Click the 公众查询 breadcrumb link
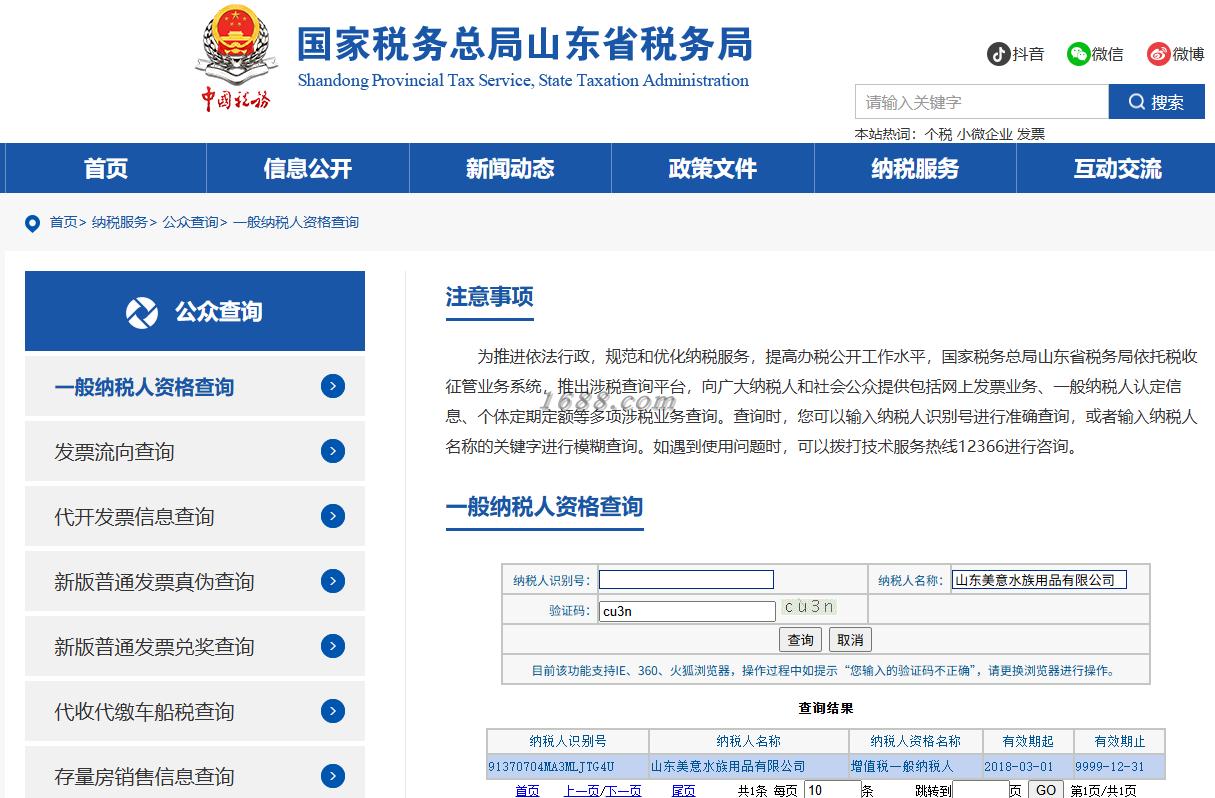The height and width of the screenshot is (798, 1215). pos(191,222)
